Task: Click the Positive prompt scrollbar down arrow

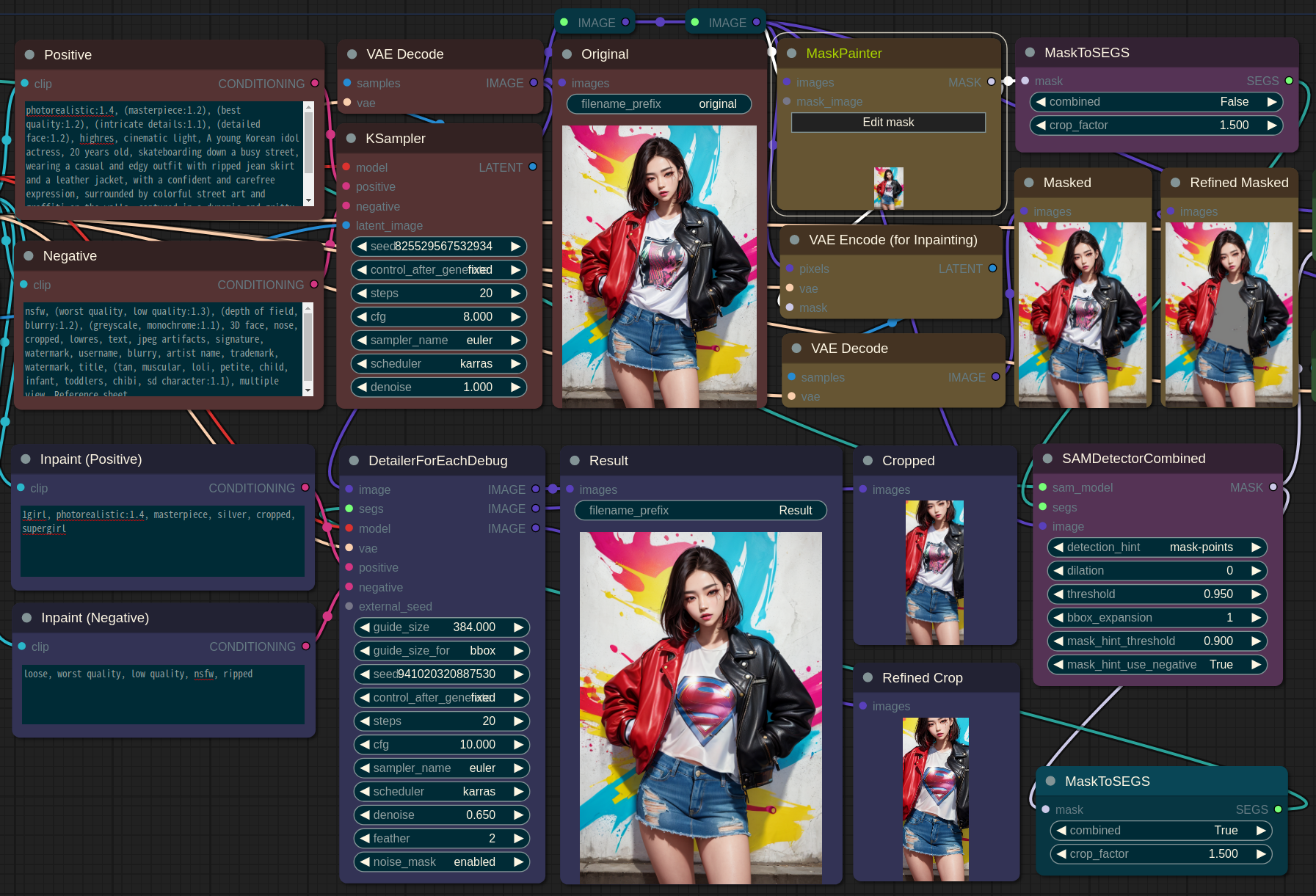Action: [308, 200]
